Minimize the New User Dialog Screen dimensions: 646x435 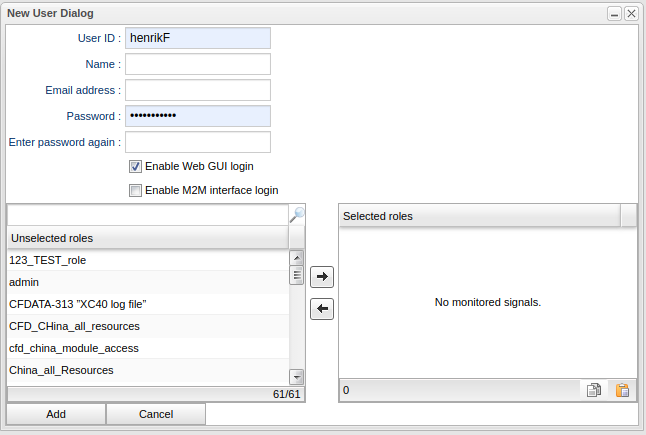pos(615,13)
